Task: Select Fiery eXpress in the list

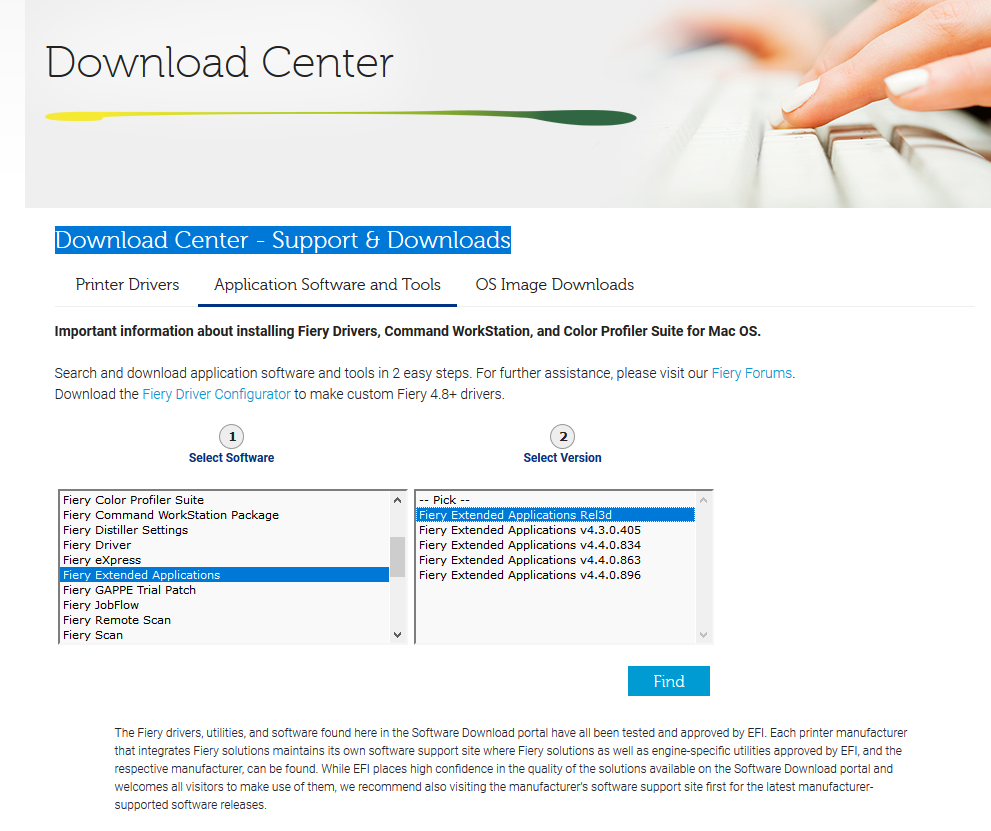Action: [x=102, y=560]
